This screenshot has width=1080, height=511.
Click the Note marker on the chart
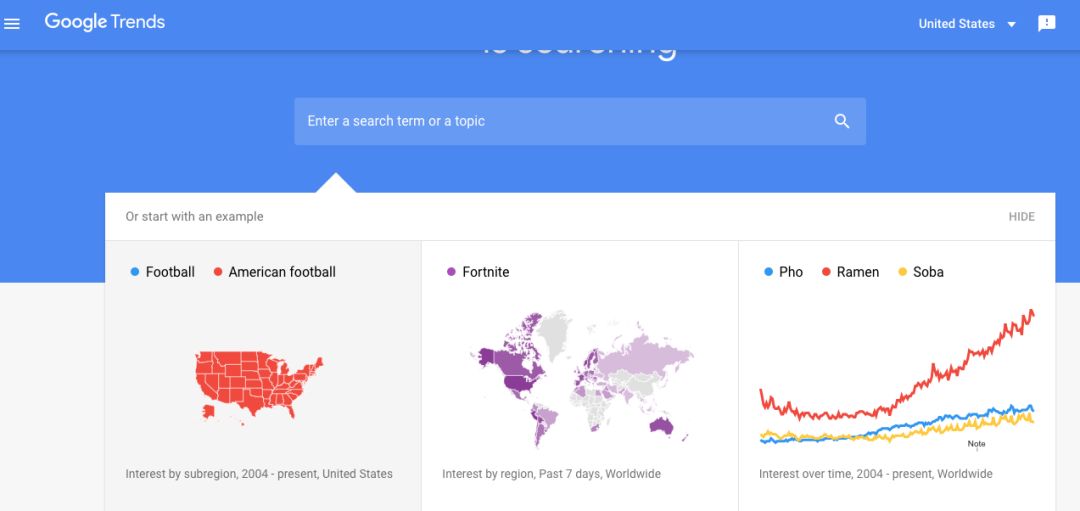click(x=976, y=444)
